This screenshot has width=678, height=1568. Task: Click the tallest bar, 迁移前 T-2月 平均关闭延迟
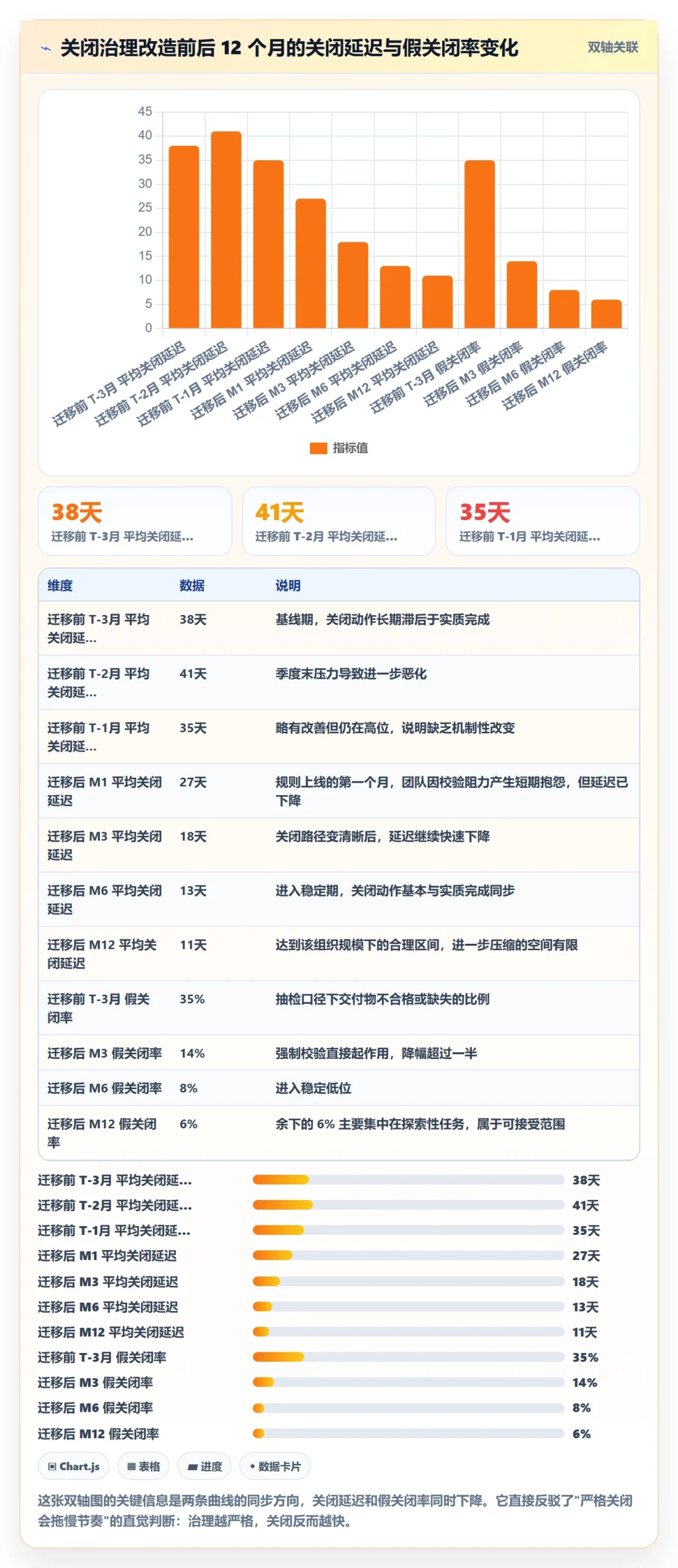coord(226,230)
